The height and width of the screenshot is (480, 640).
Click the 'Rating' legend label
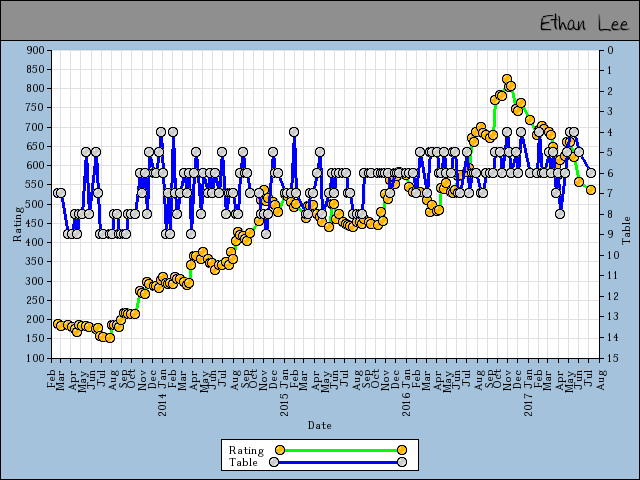pos(246,450)
